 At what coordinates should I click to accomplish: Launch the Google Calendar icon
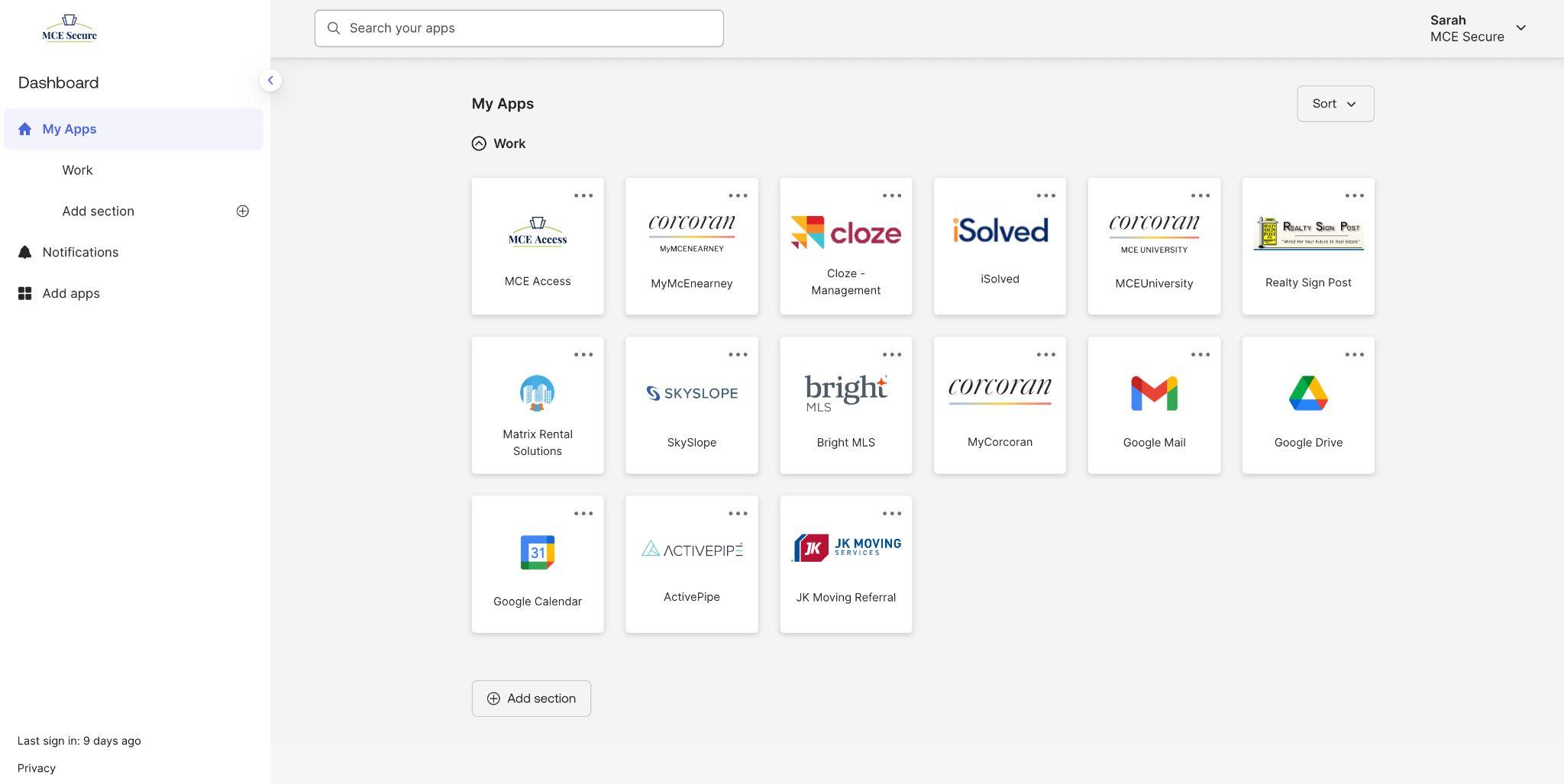coord(538,552)
